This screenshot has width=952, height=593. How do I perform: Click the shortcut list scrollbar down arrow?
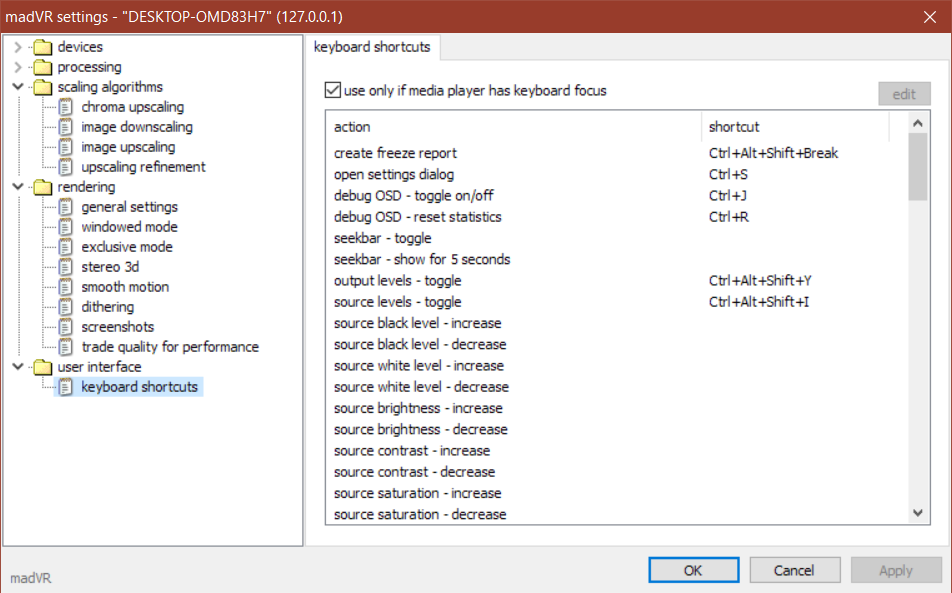click(x=918, y=513)
